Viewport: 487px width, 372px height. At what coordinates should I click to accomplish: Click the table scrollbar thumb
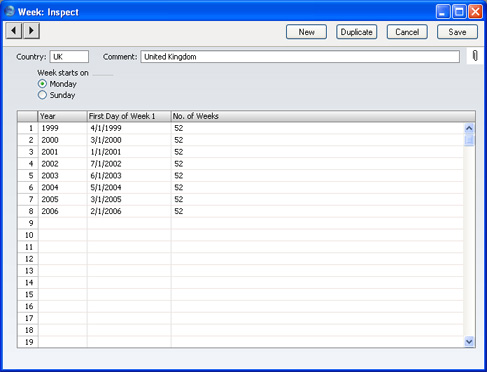[469, 140]
